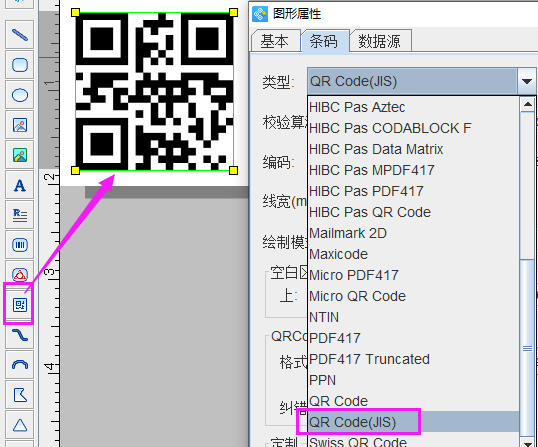This screenshot has width=538, height=447.
Task: Select the line drawing tool
Action: (x=20, y=35)
